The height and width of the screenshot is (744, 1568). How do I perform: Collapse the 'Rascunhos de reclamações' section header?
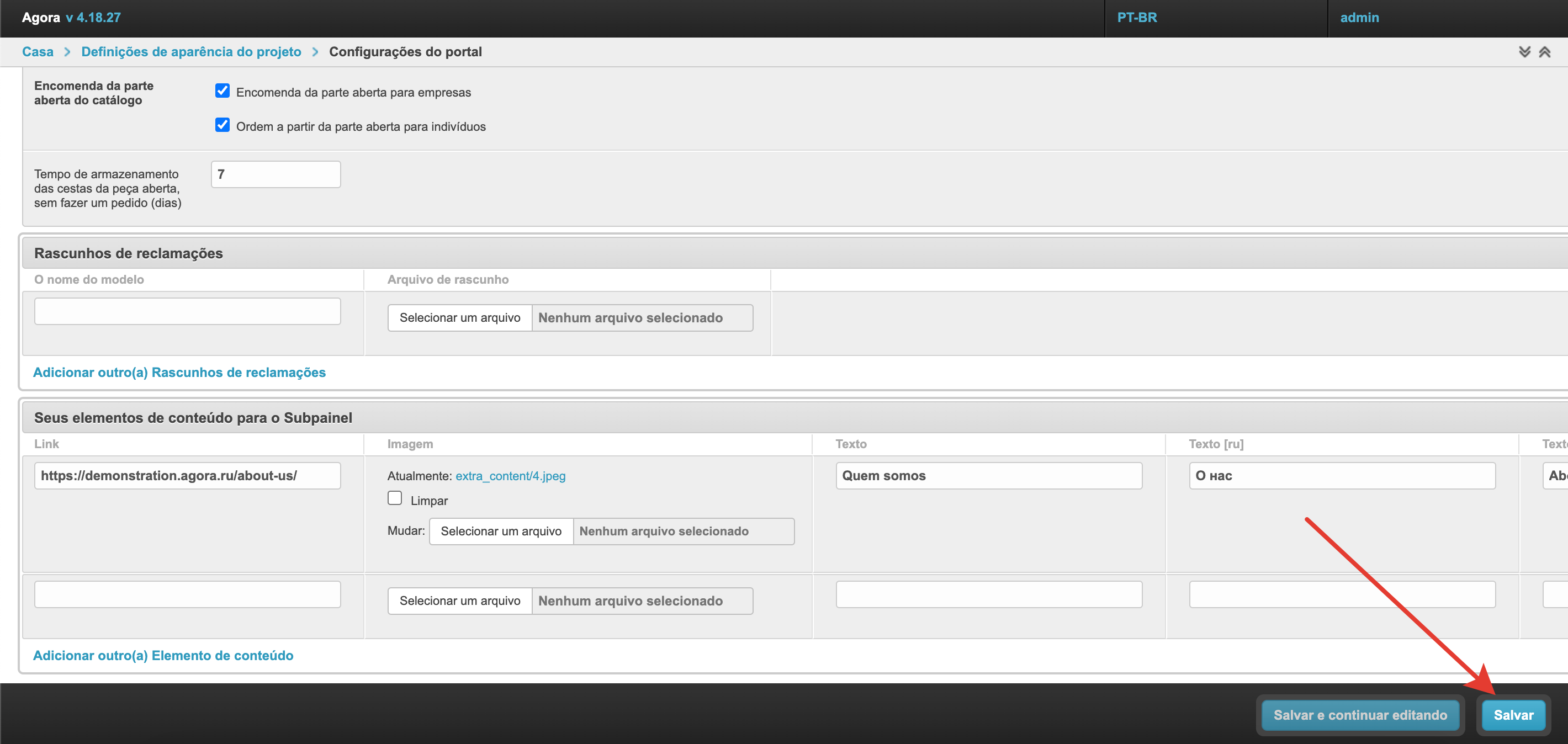(129, 253)
